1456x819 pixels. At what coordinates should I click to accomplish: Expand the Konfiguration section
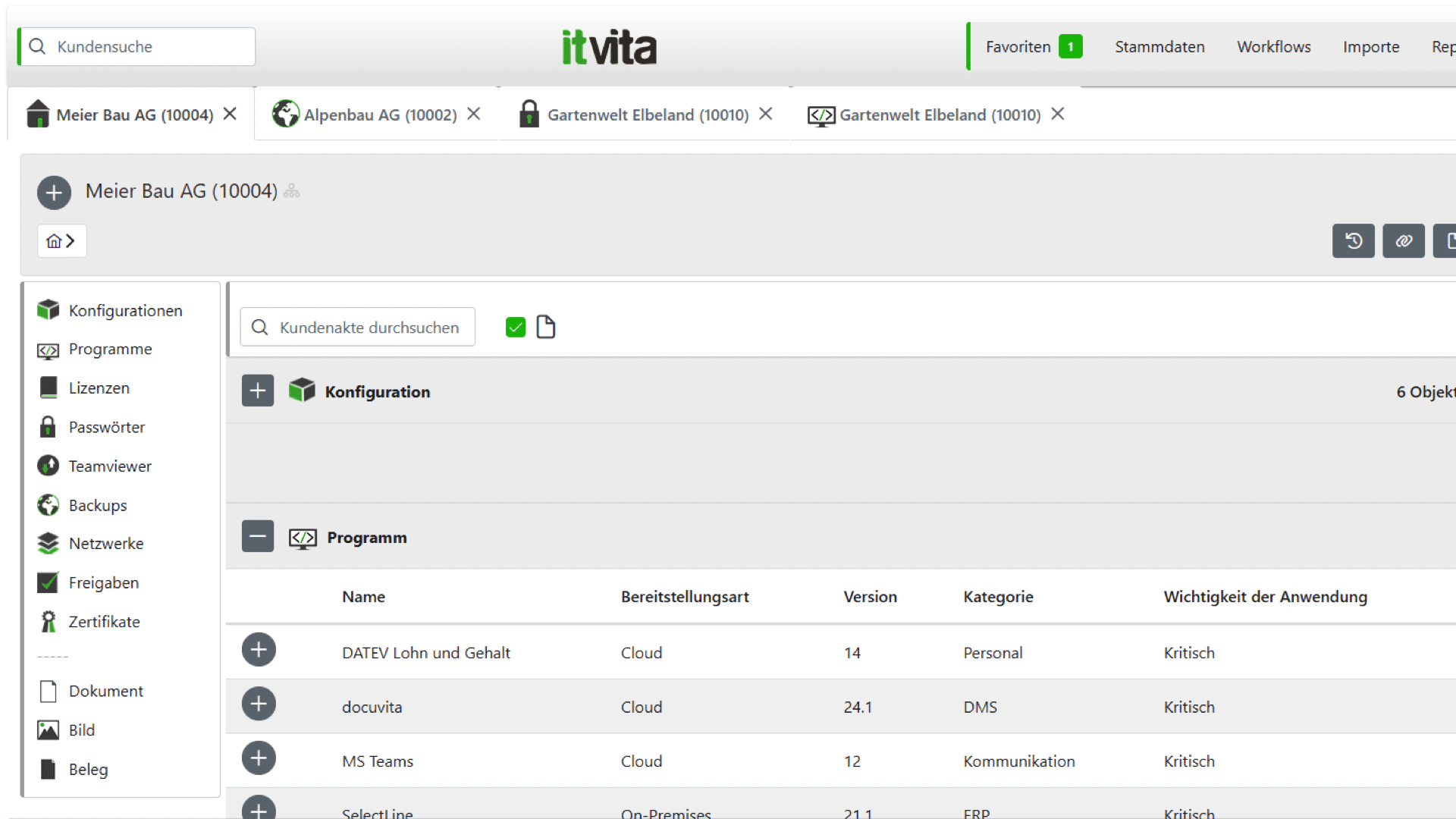(x=258, y=391)
